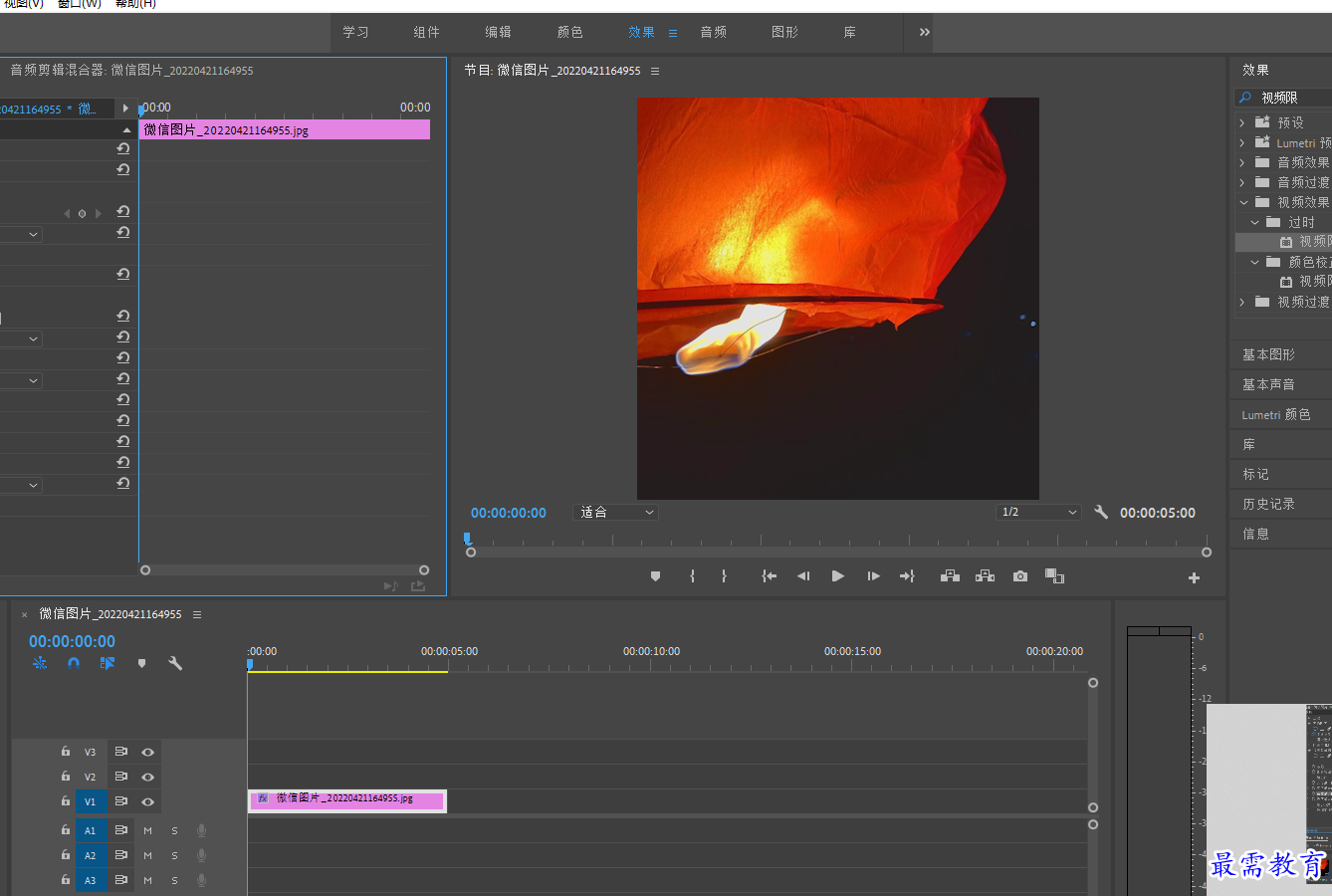The width and height of the screenshot is (1332, 896).
Task: Switch to the 编辑 workspace
Action: click(498, 32)
